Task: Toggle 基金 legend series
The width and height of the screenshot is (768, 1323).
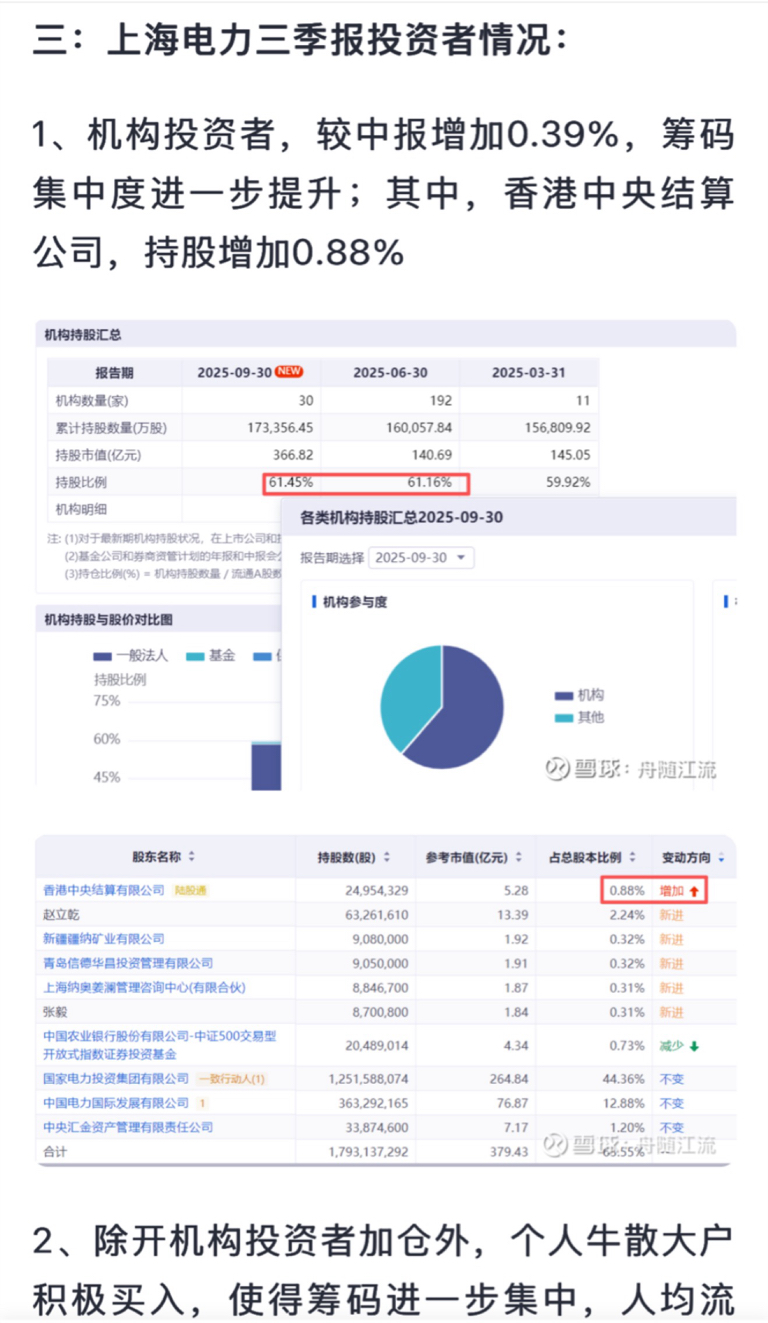Action: coord(210,656)
